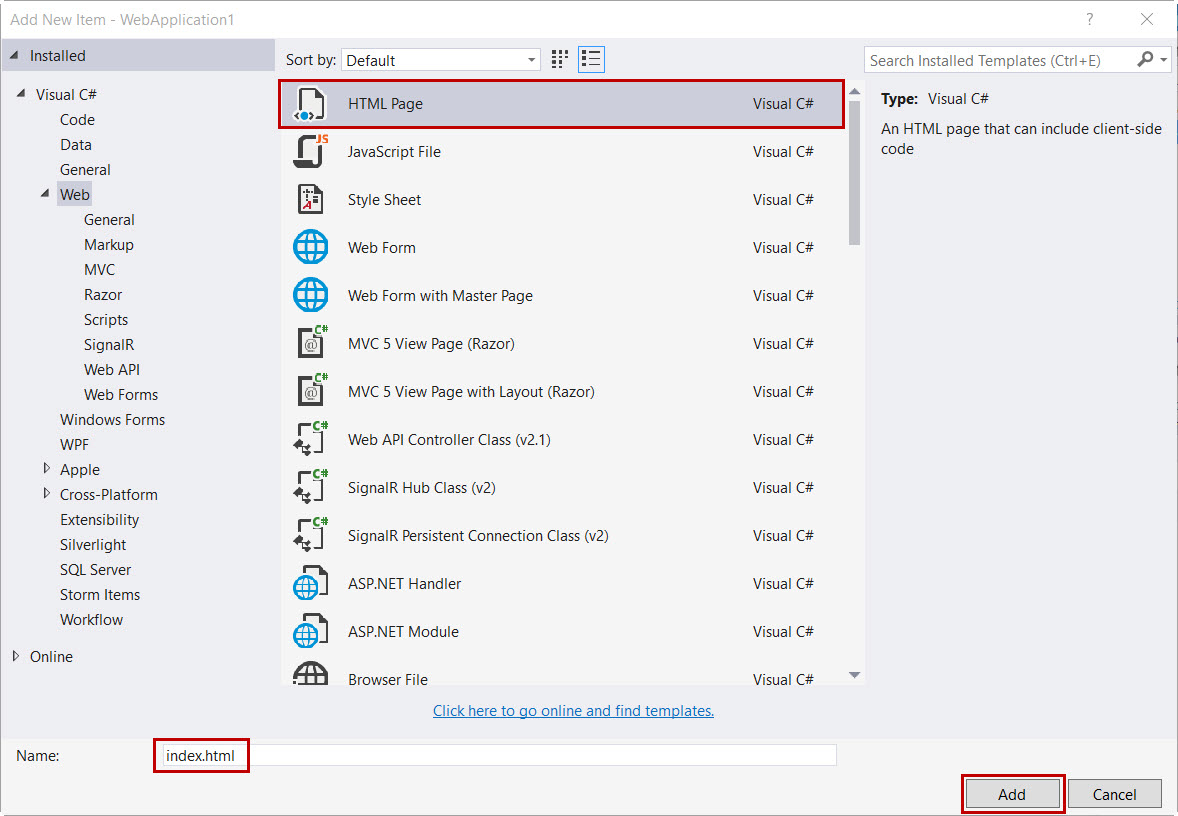Close the Add New Item dialog
The height and width of the screenshot is (816, 1178).
tap(1146, 20)
